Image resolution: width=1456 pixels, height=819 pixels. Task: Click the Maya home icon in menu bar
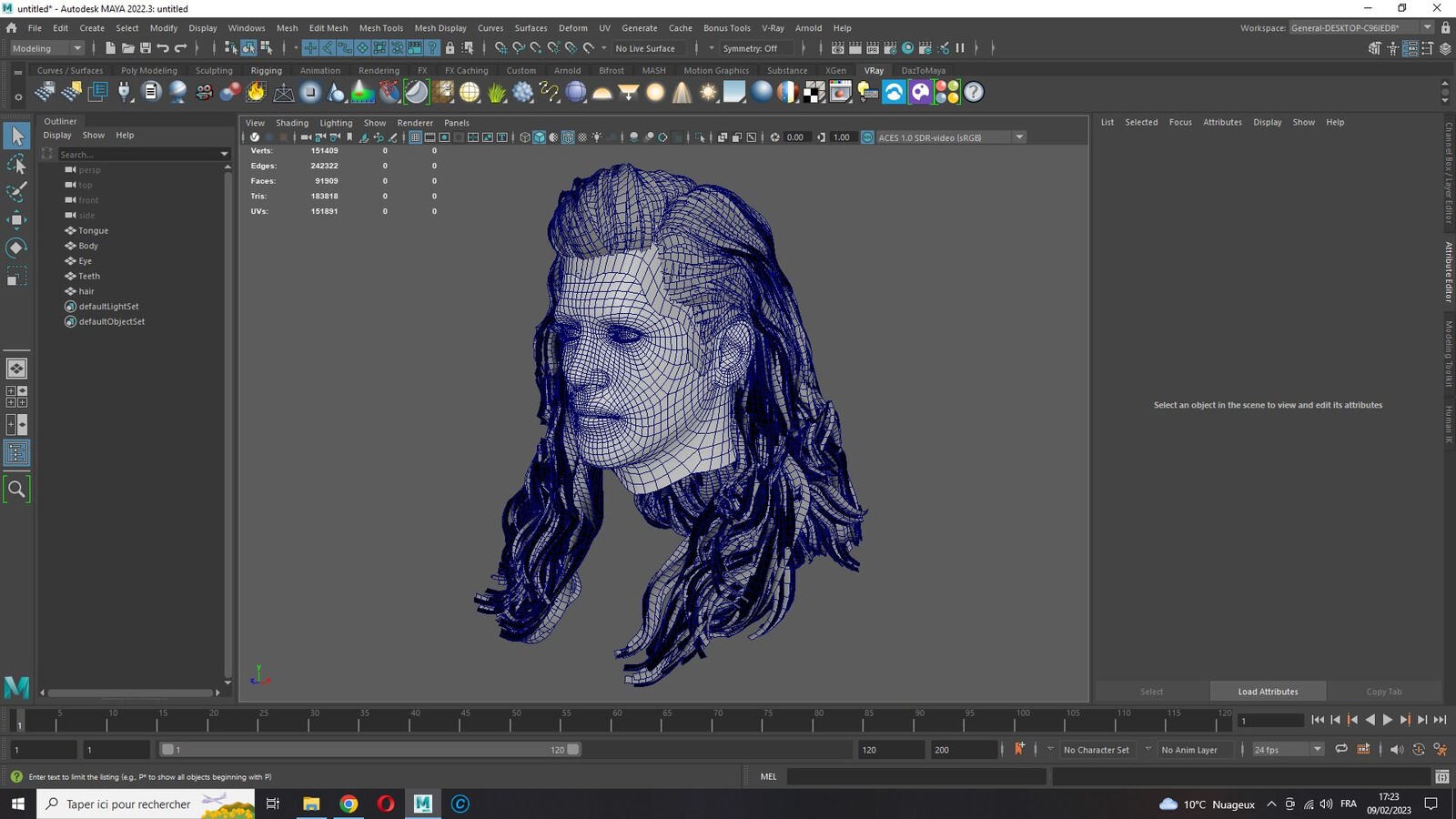(12, 28)
